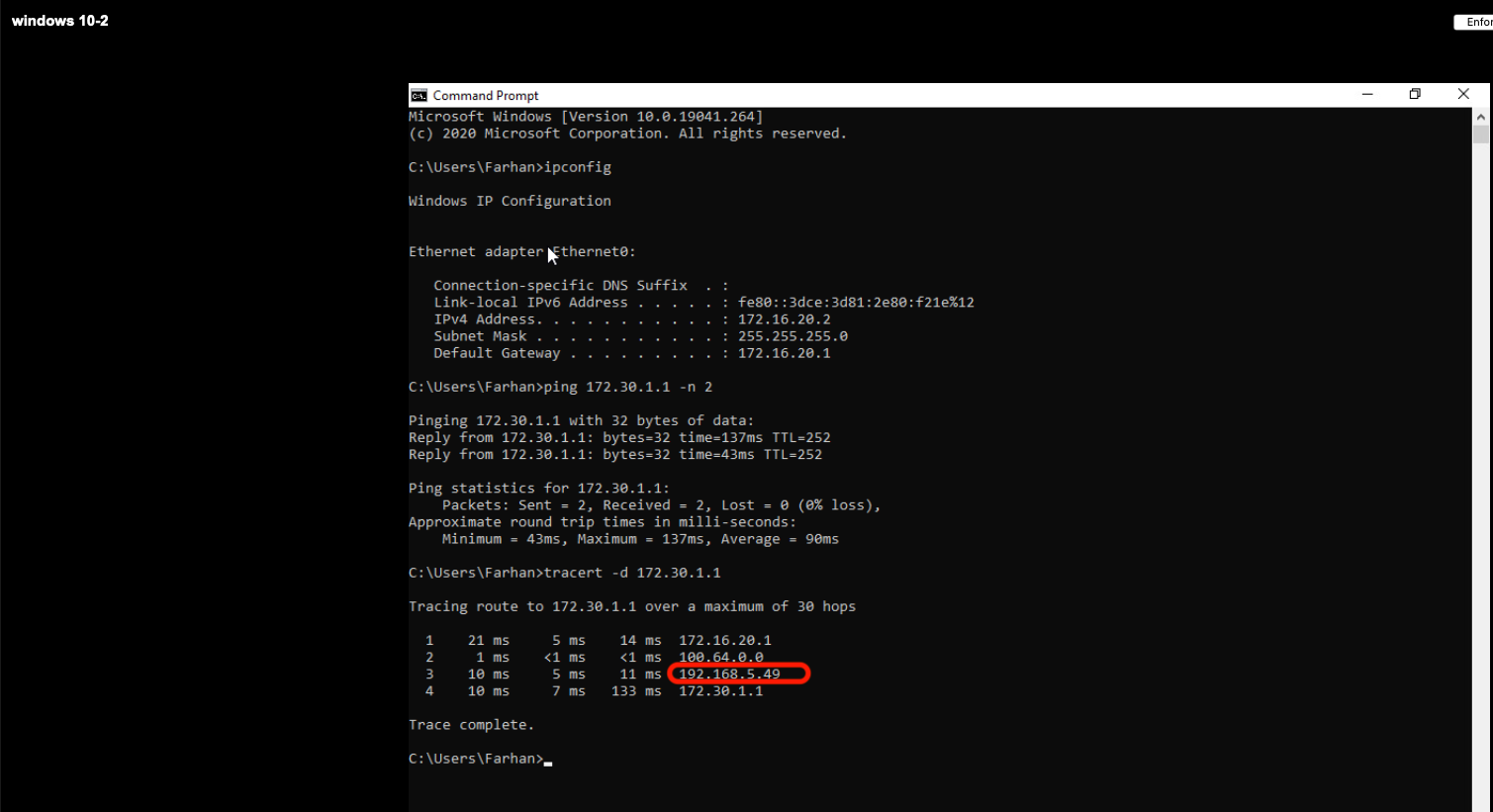Click the 'tracert -d 172.30.1.1' command line
1493x812 pixels.
(x=631, y=573)
